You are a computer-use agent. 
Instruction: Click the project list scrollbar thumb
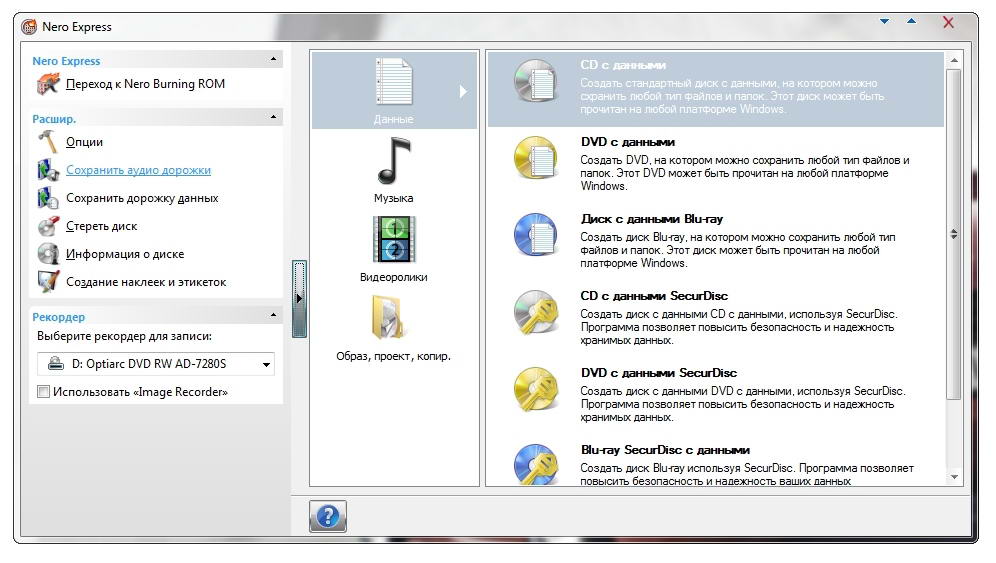953,234
